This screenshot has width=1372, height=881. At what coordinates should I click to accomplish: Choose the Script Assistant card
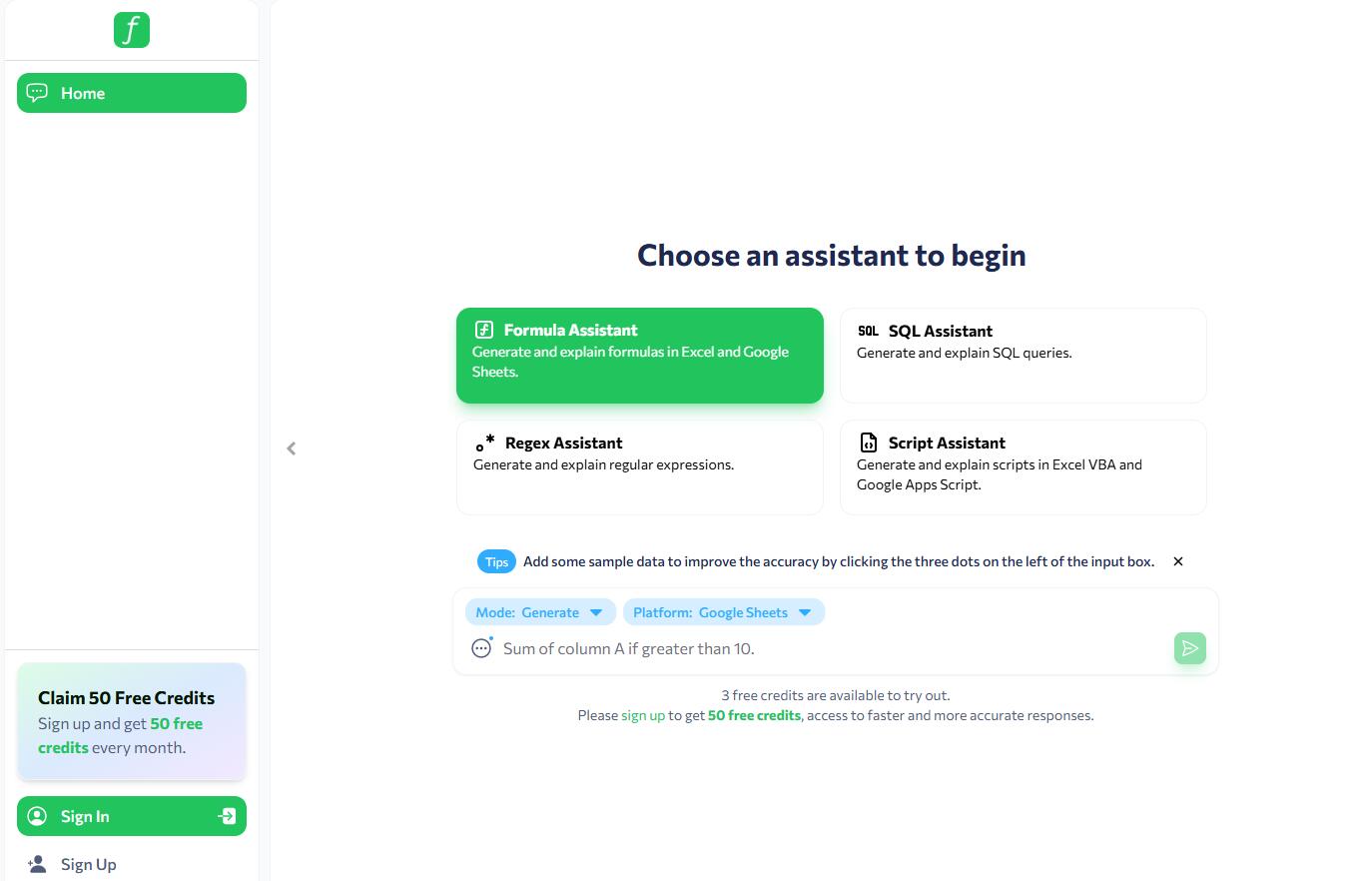pyautogui.click(x=1024, y=467)
